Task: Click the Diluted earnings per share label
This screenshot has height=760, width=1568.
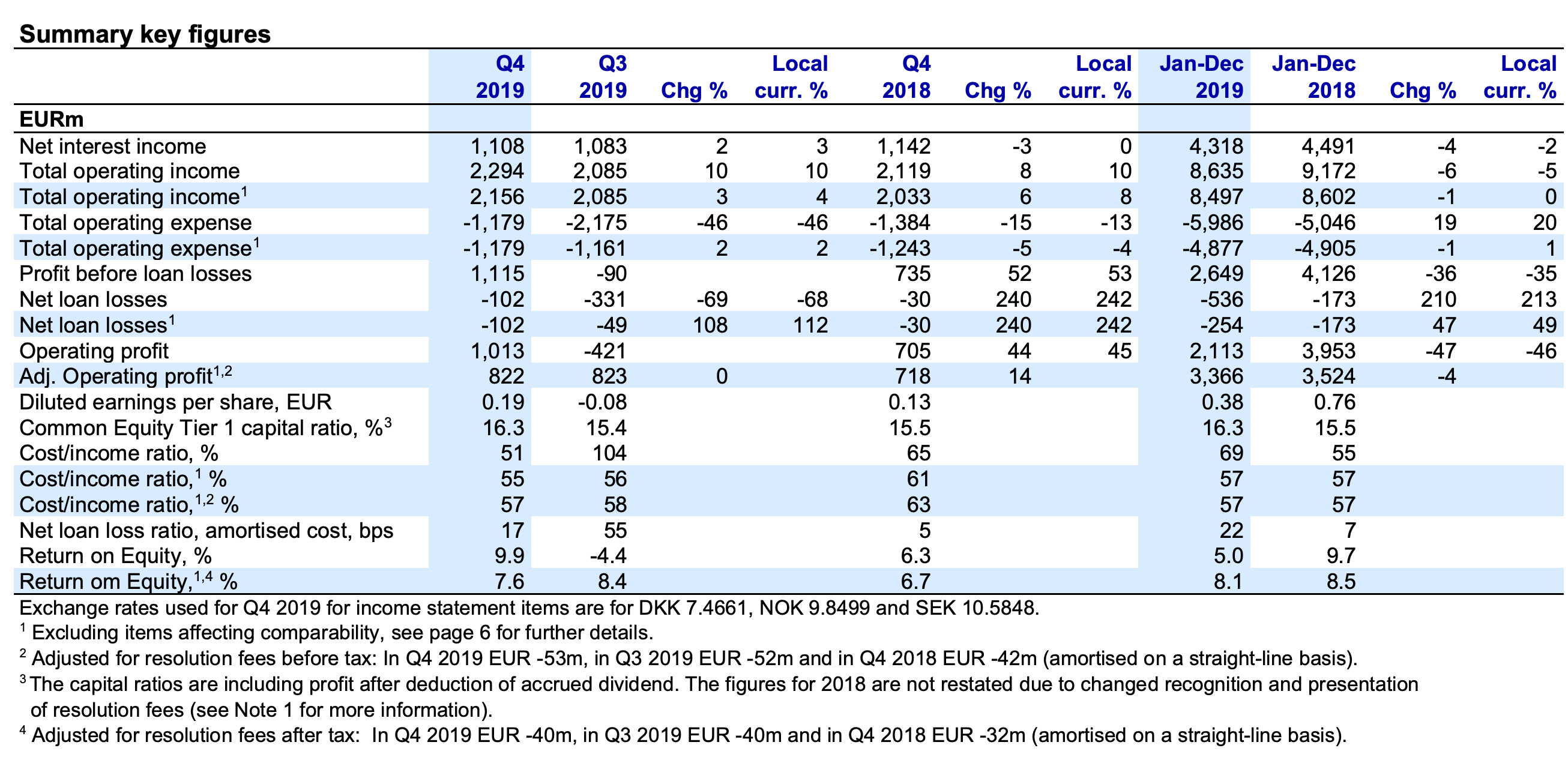Action: (175, 402)
